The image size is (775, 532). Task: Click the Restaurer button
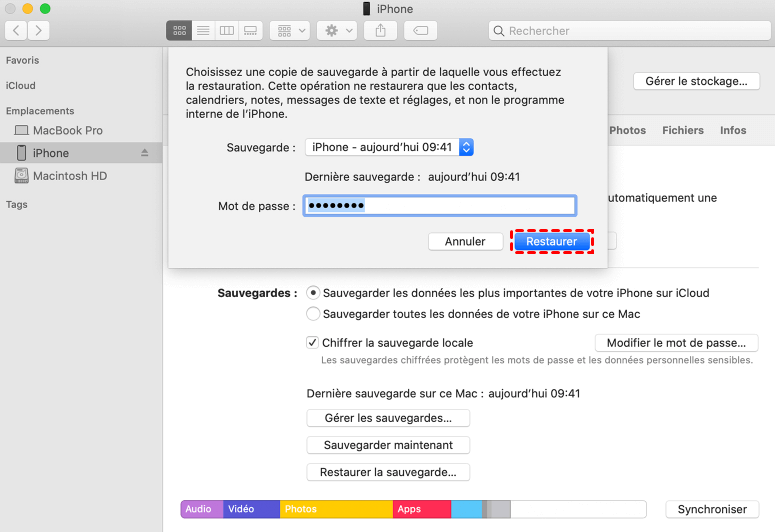(552, 241)
